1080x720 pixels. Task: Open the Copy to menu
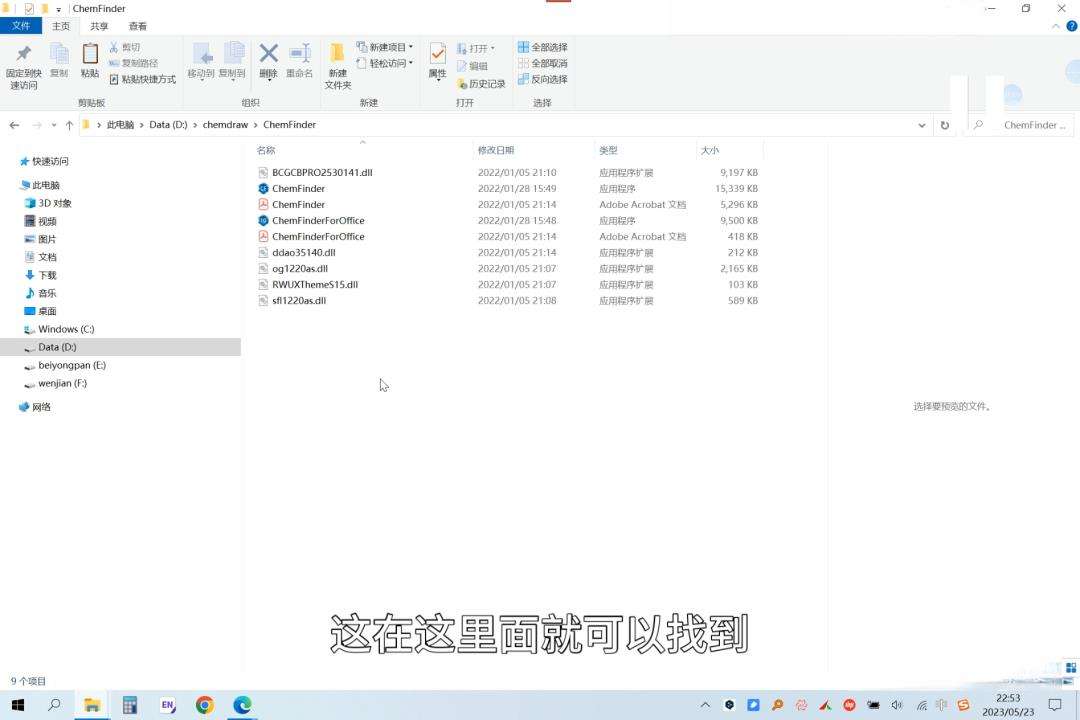tap(232, 61)
